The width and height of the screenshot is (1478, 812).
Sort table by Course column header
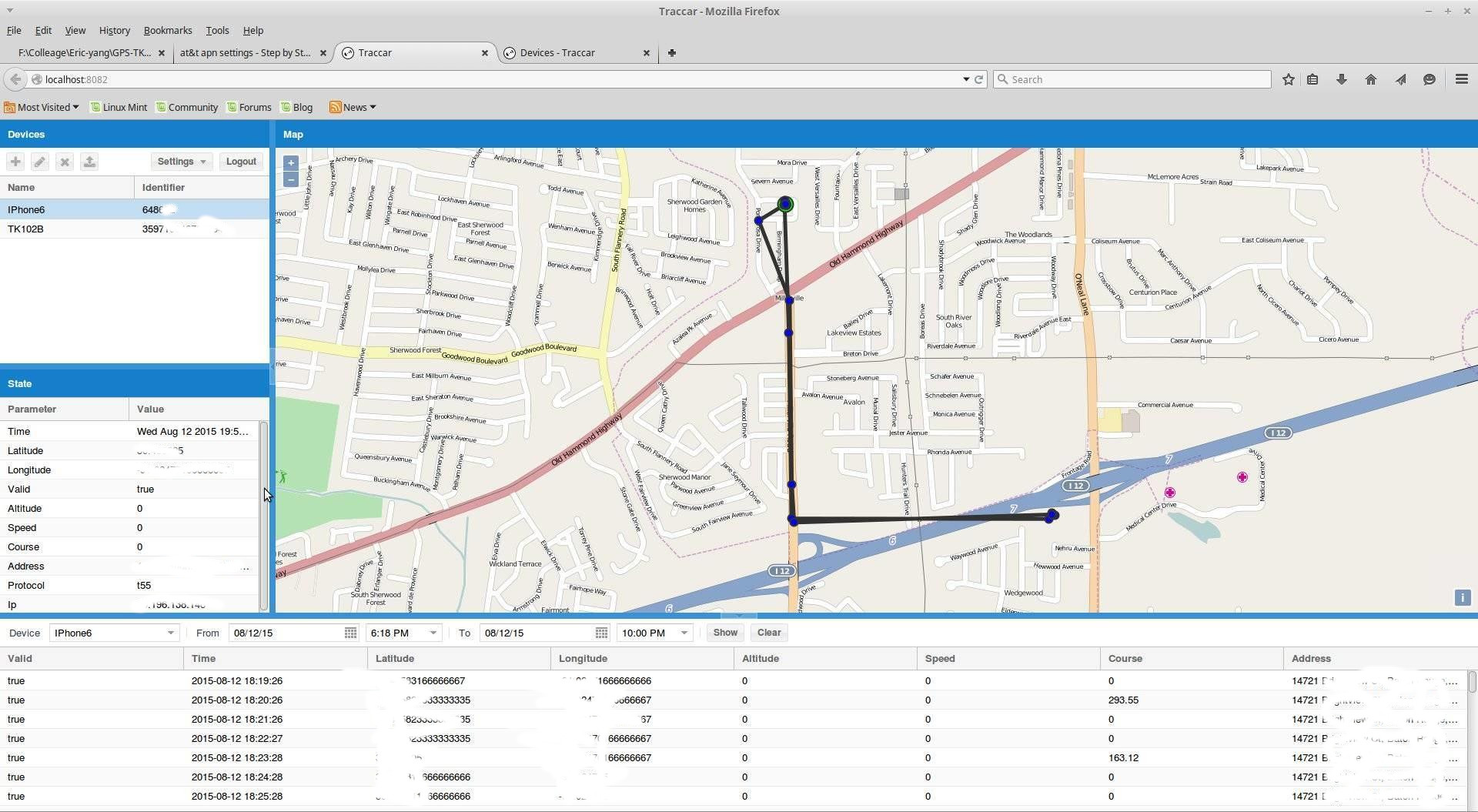(x=1192, y=659)
